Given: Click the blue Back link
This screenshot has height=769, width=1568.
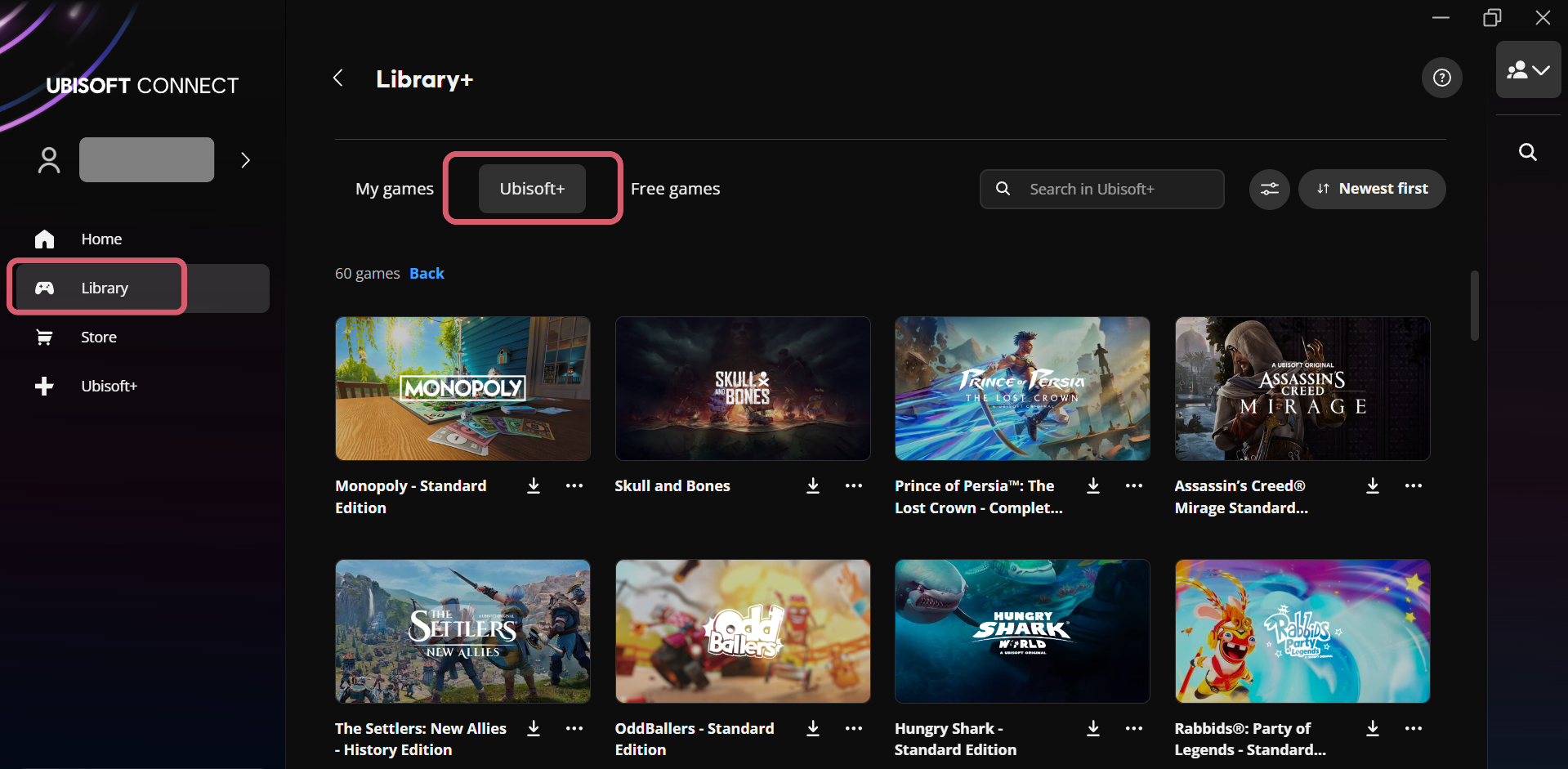Looking at the screenshot, I should click(x=427, y=274).
